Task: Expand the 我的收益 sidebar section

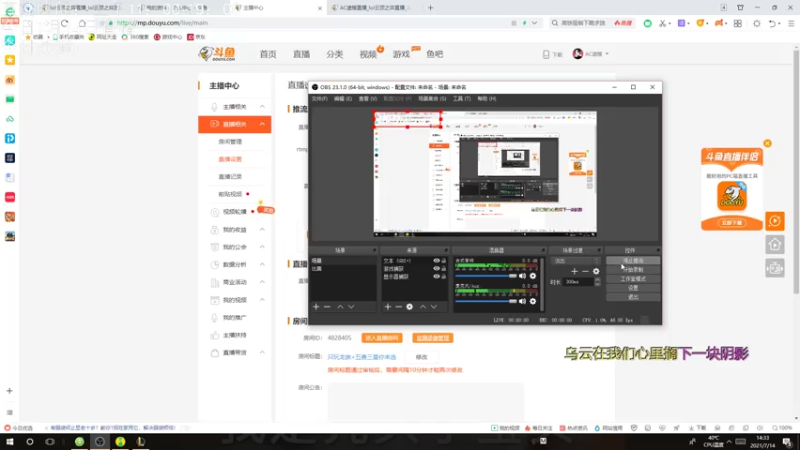Action: (262, 230)
